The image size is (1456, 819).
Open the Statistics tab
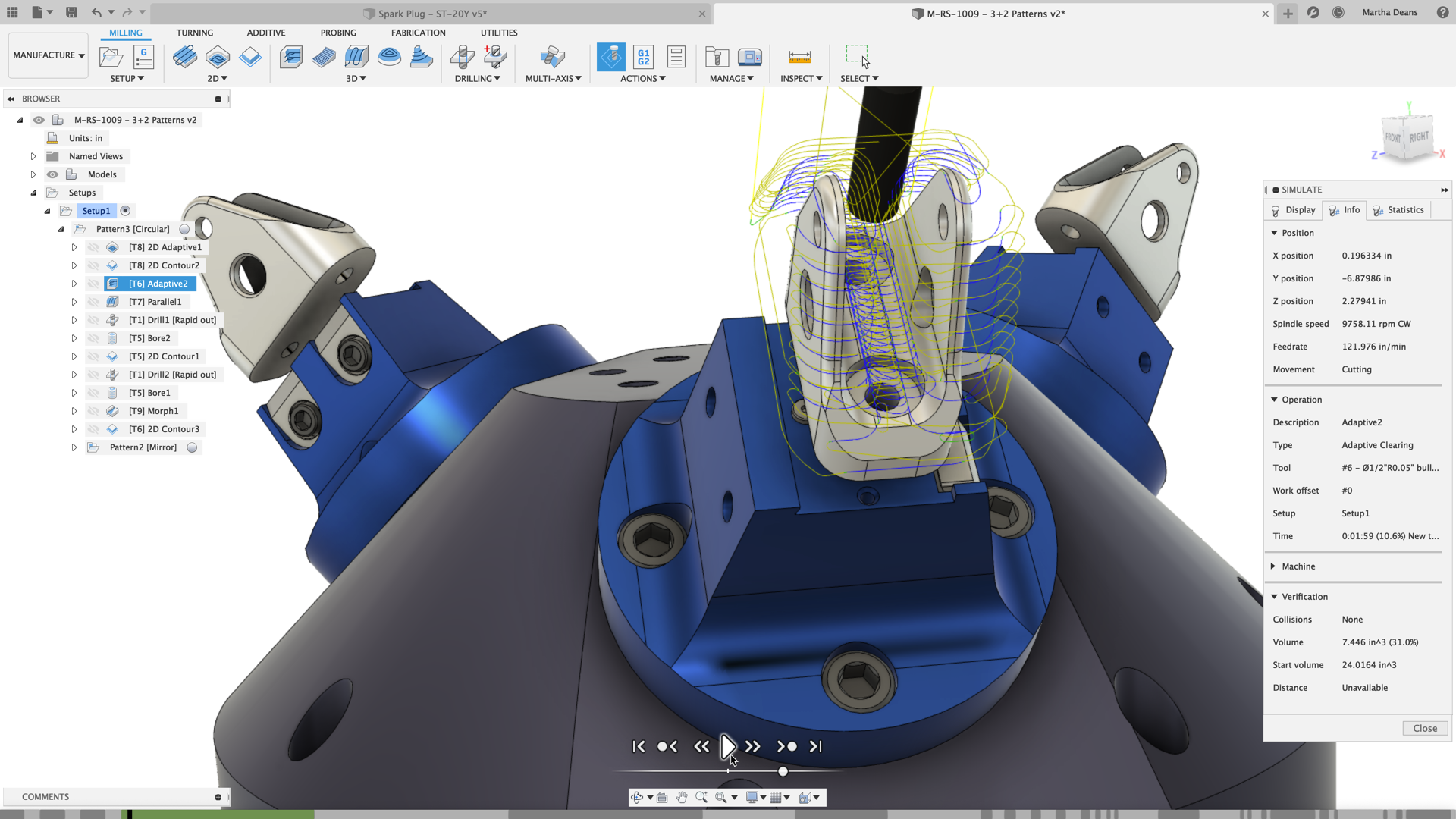click(x=1398, y=210)
